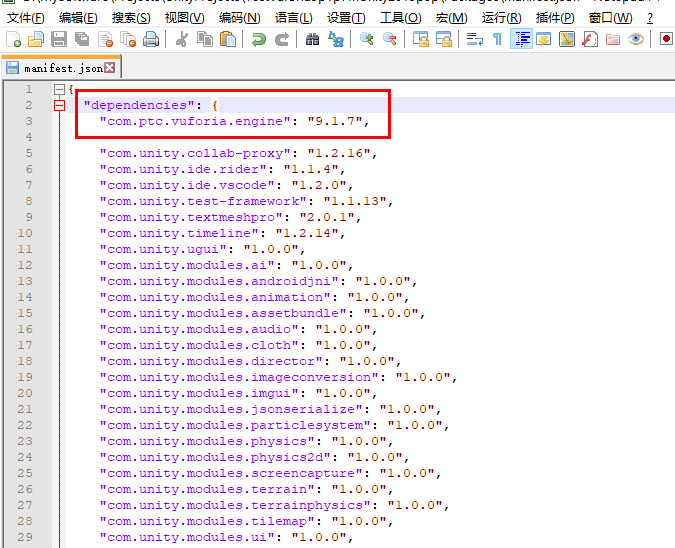Click the Redo toolbar icon

(x=282, y=40)
